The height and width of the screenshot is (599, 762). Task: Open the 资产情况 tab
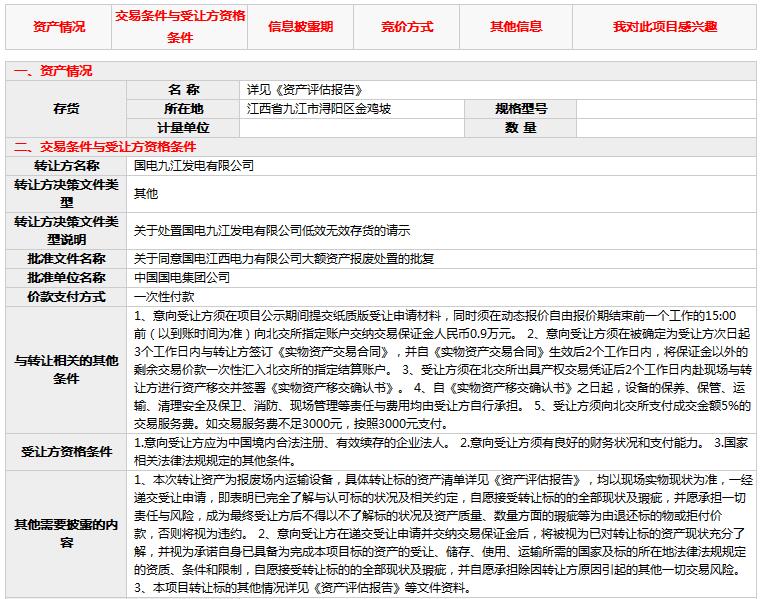(59, 27)
